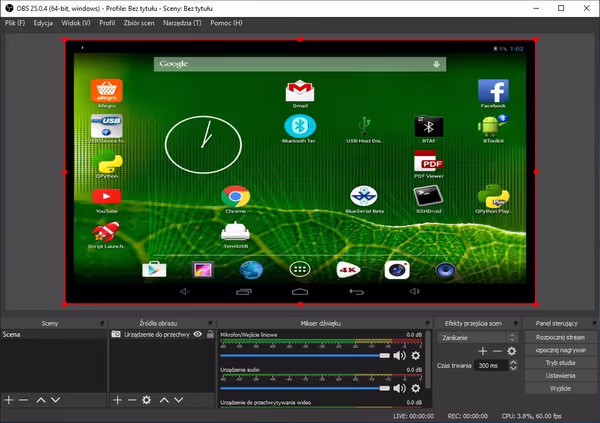Click the QPython icon in preview
600x423 pixels.
pyautogui.click(x=110, y=164)
